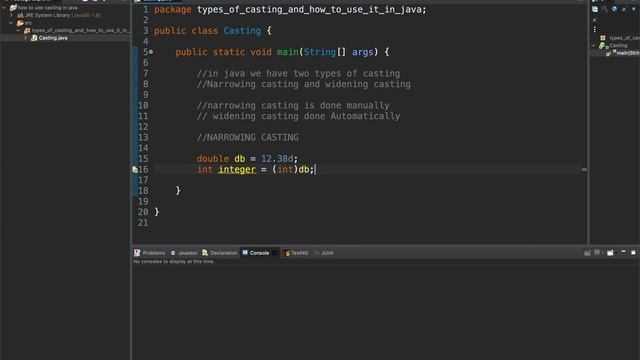Image resolution: width=640 pixels, height=360 pixels.
Task: Click the Declaration tab icon
Action: 205,253
